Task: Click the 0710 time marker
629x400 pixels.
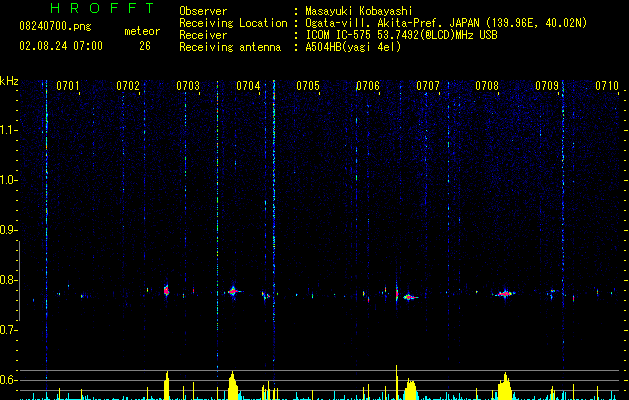Action: coord(607,86)
